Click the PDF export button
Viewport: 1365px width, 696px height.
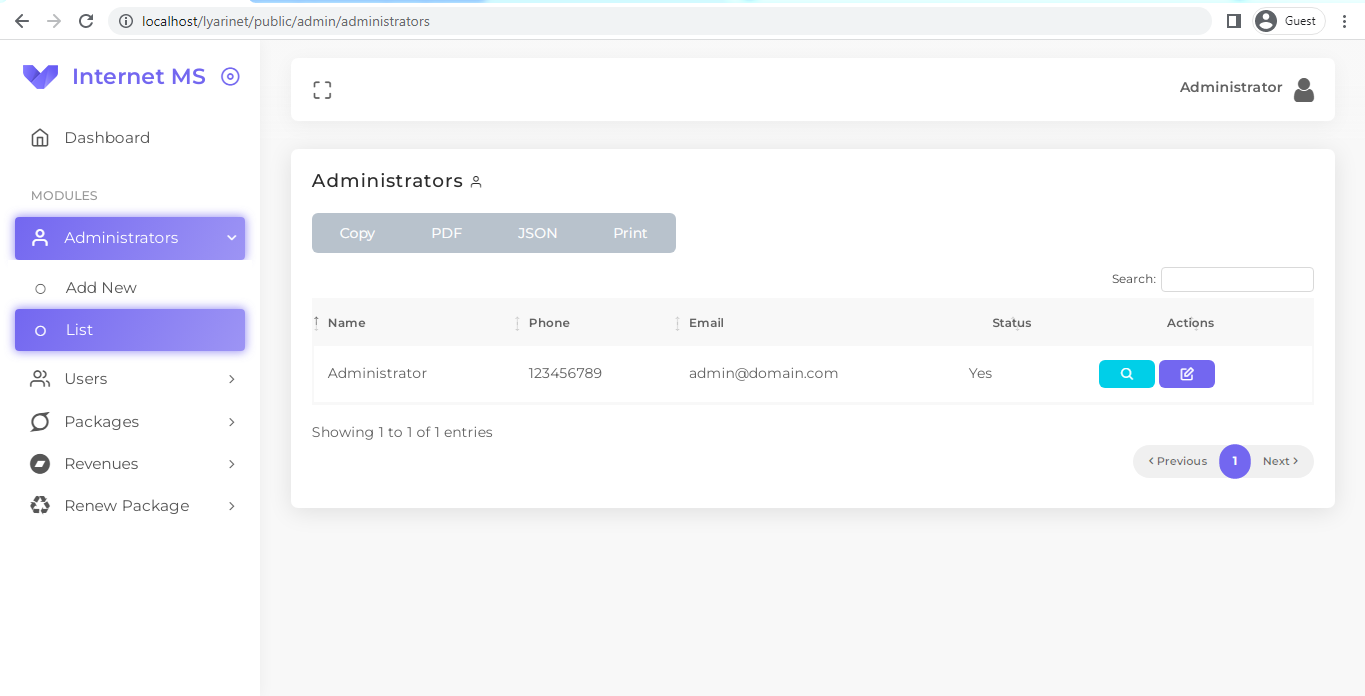point(446,232)
